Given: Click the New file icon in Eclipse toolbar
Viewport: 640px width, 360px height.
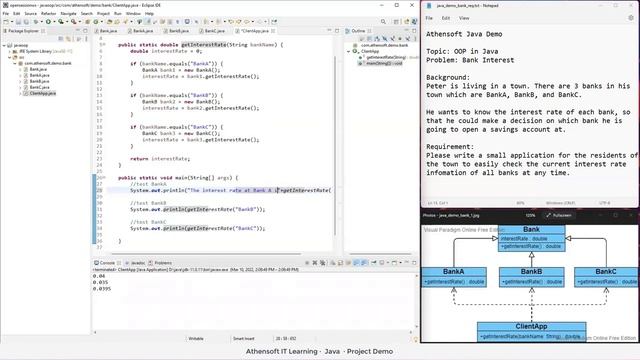Looking at the screenshot, I should [6, 22].
